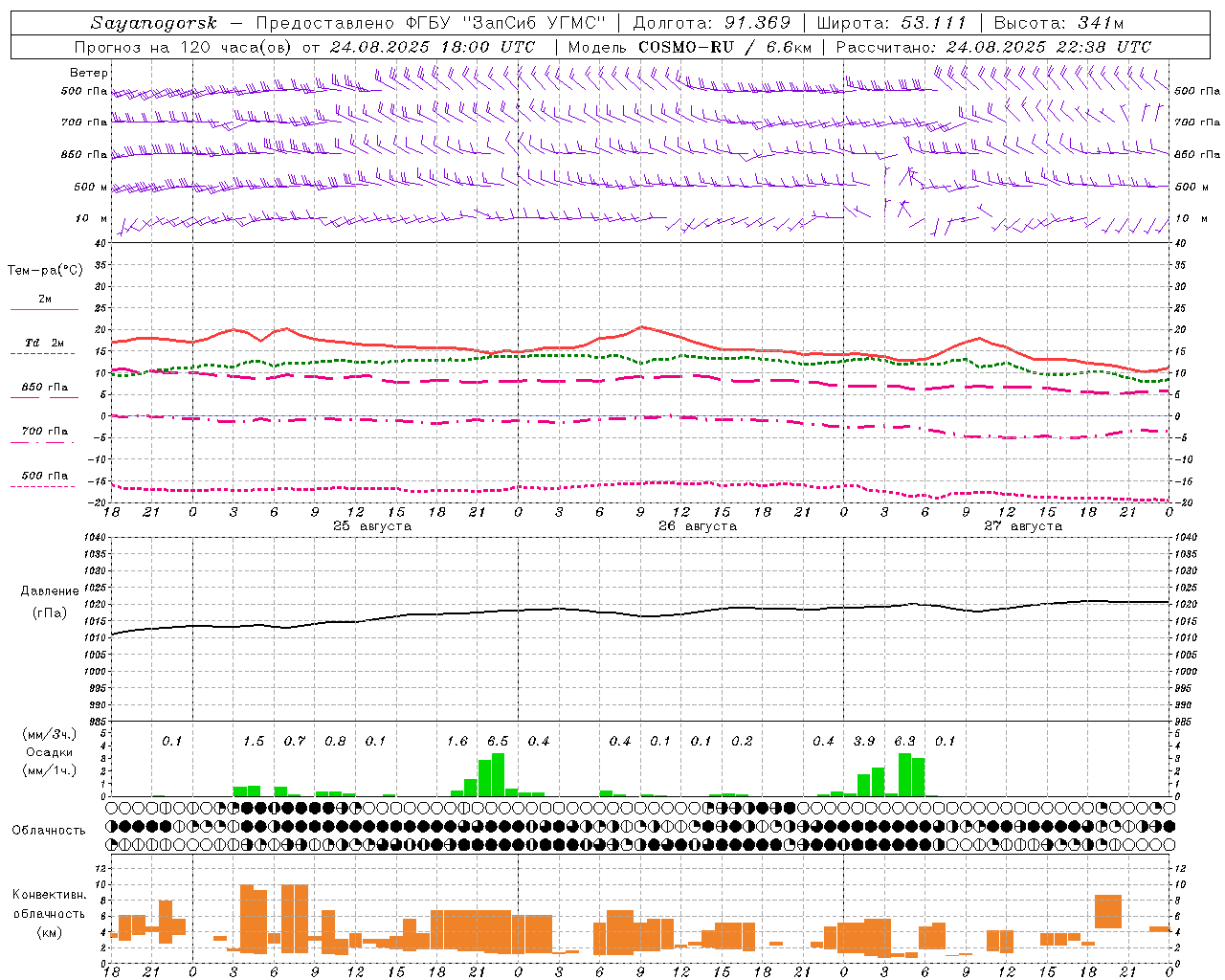Click the (км) convective cloud unit label

click(49, 932)
